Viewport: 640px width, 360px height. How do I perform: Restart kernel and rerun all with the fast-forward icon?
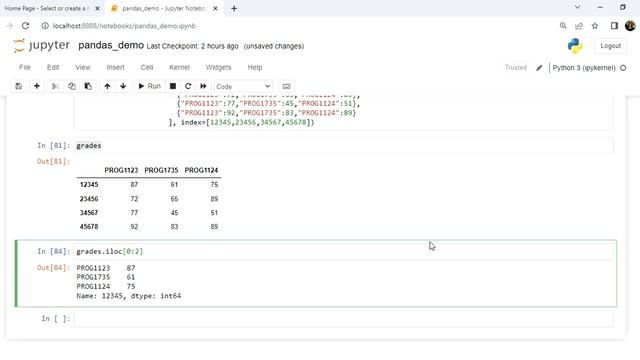pyautogui.click(x=203, y=86)
